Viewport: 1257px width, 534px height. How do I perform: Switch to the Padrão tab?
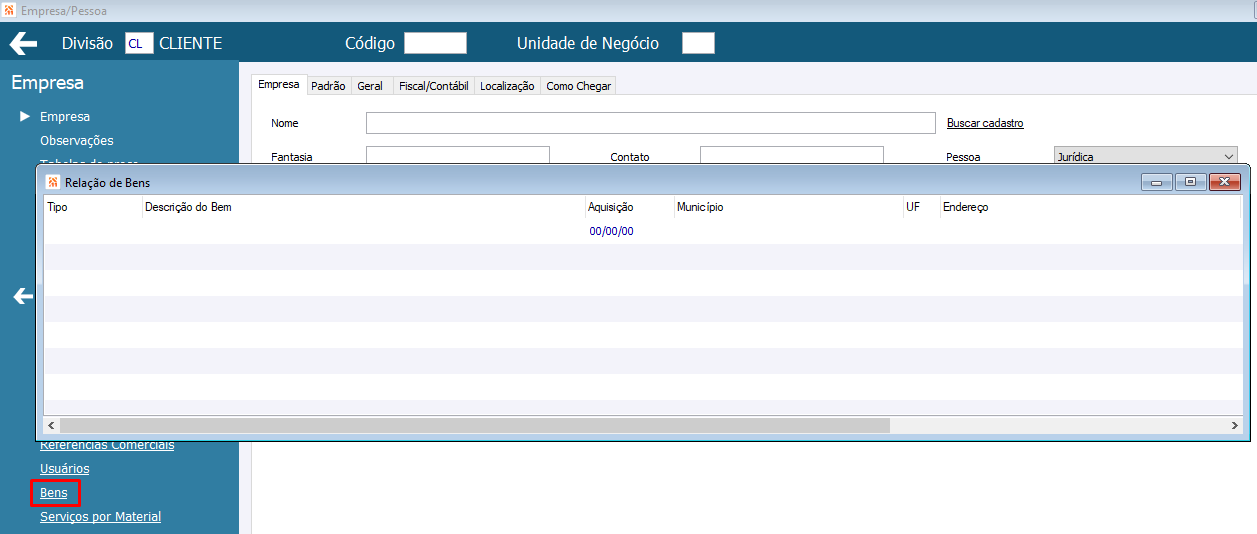pos(328,86)
